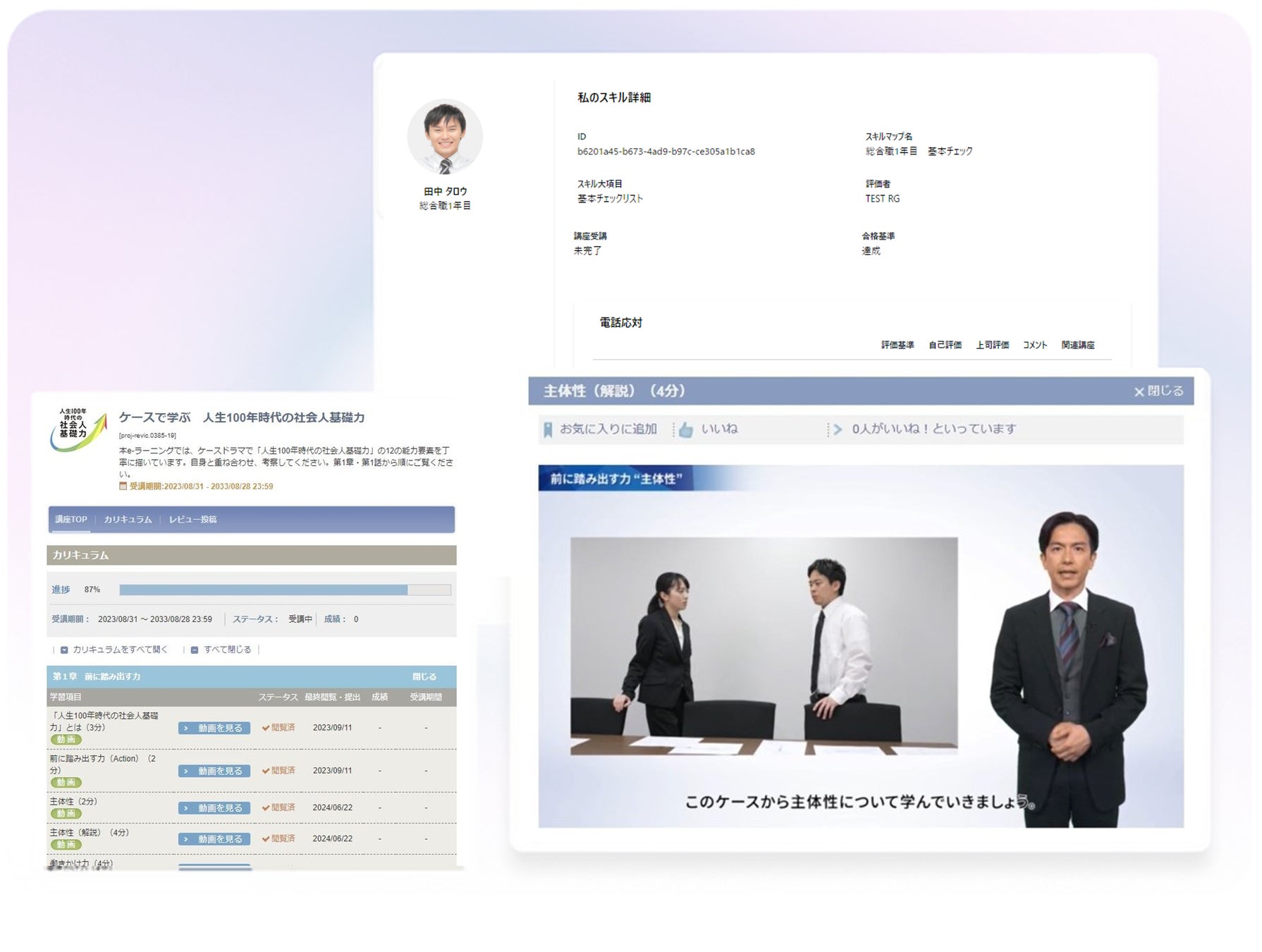Click the 動画 badge under 人生100年時代の社会人基礎力とは
This screenshot has height=952, width=1262.
tap(66, 740)
